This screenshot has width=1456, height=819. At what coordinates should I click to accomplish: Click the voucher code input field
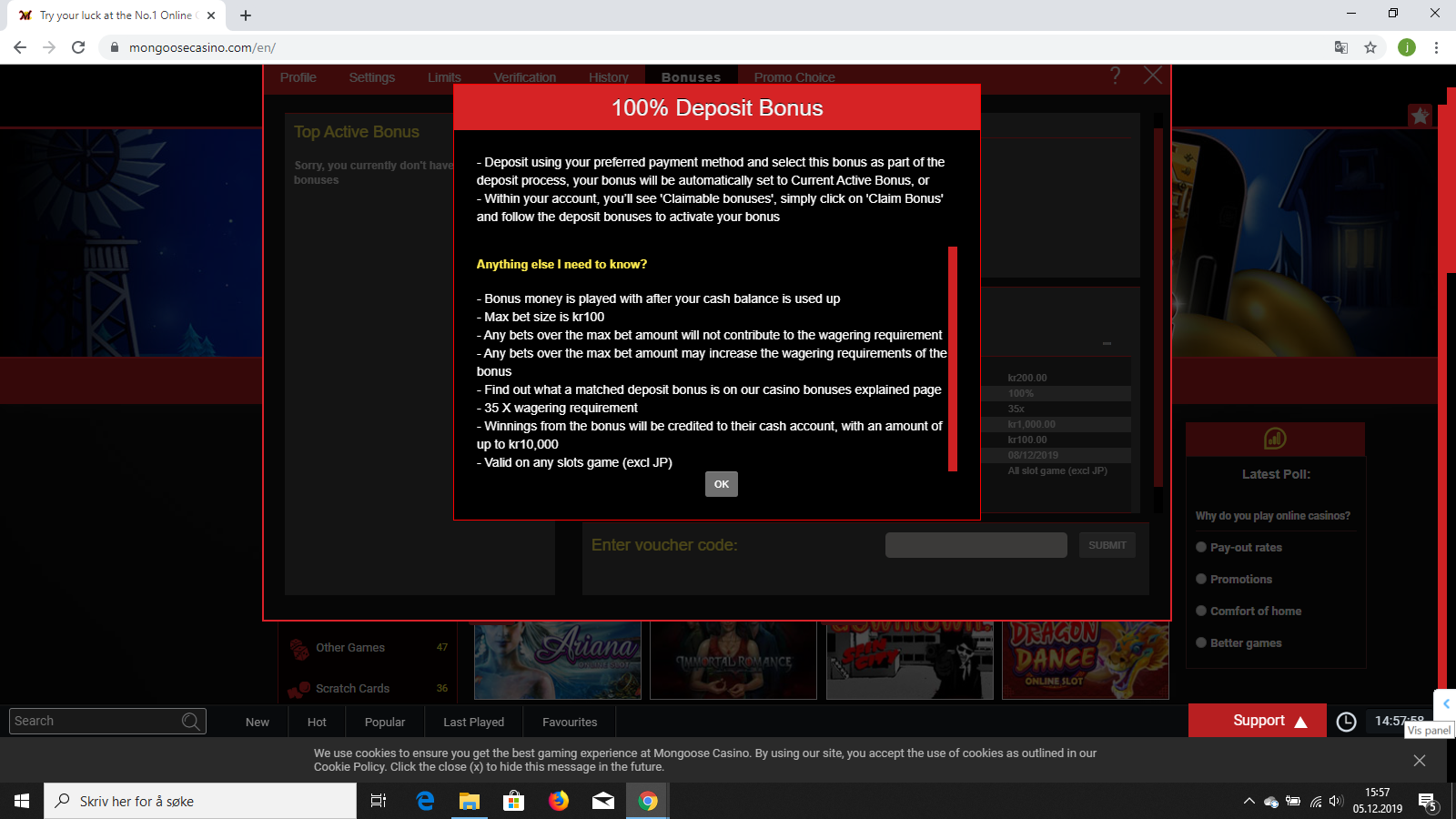click(976, 545)
